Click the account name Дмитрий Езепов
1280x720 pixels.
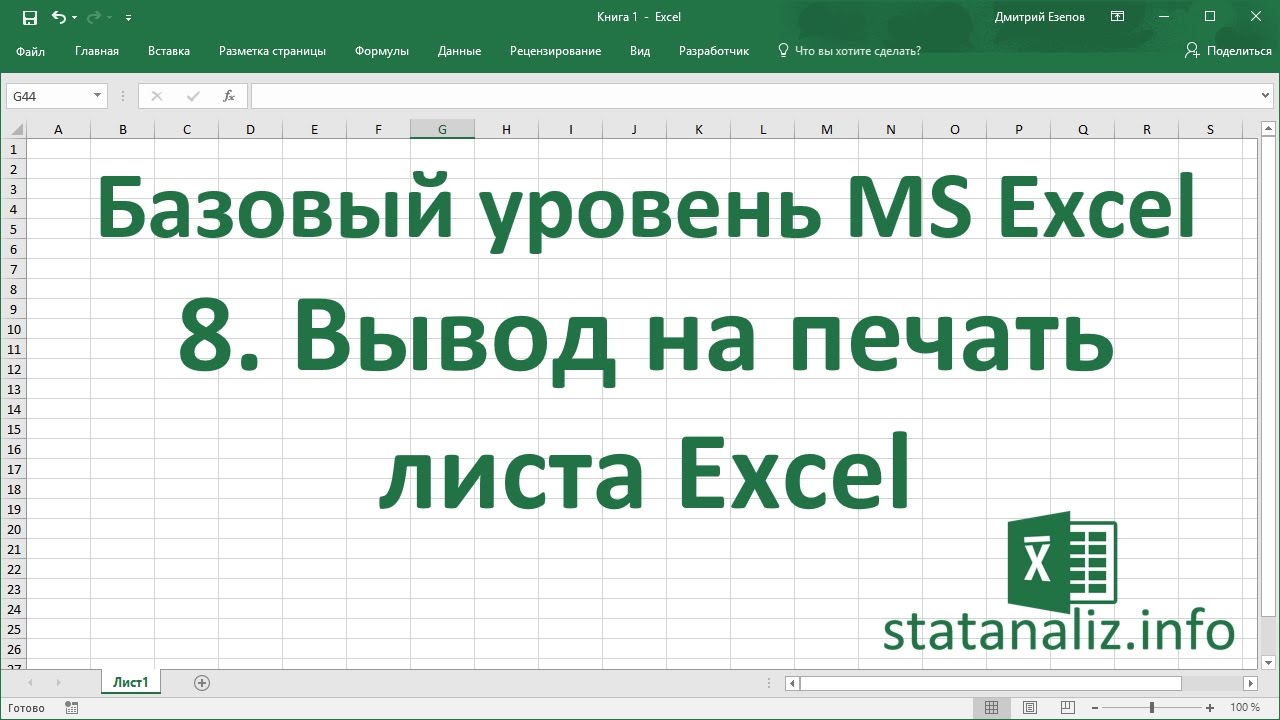tap(1040, 17)
